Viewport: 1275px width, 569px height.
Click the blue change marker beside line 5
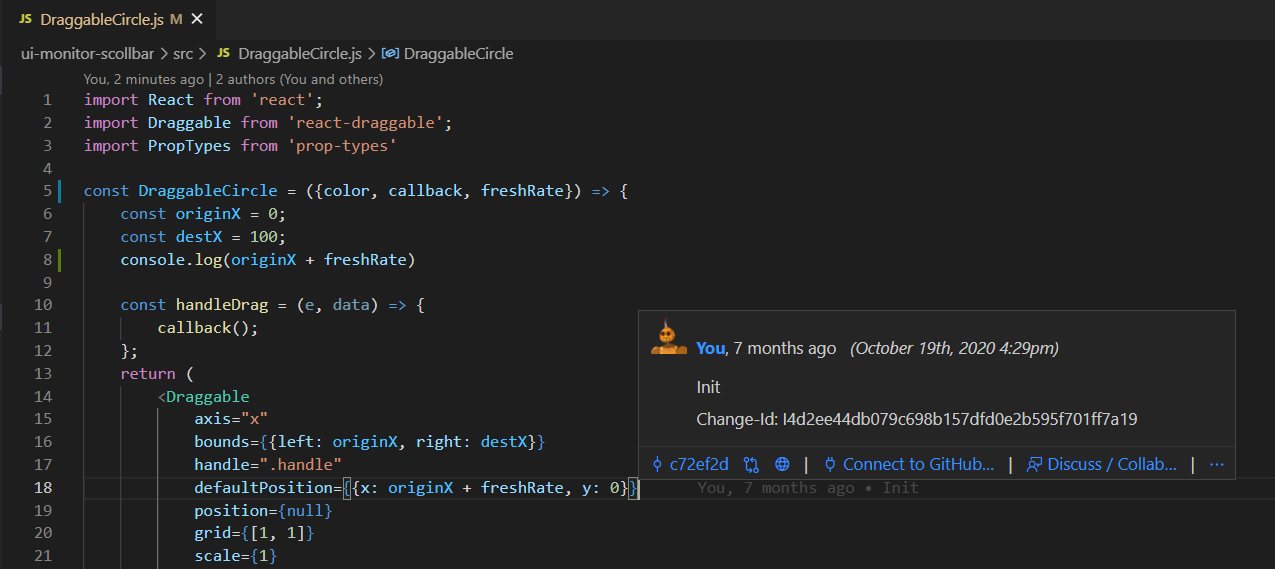tap(60, 191)
